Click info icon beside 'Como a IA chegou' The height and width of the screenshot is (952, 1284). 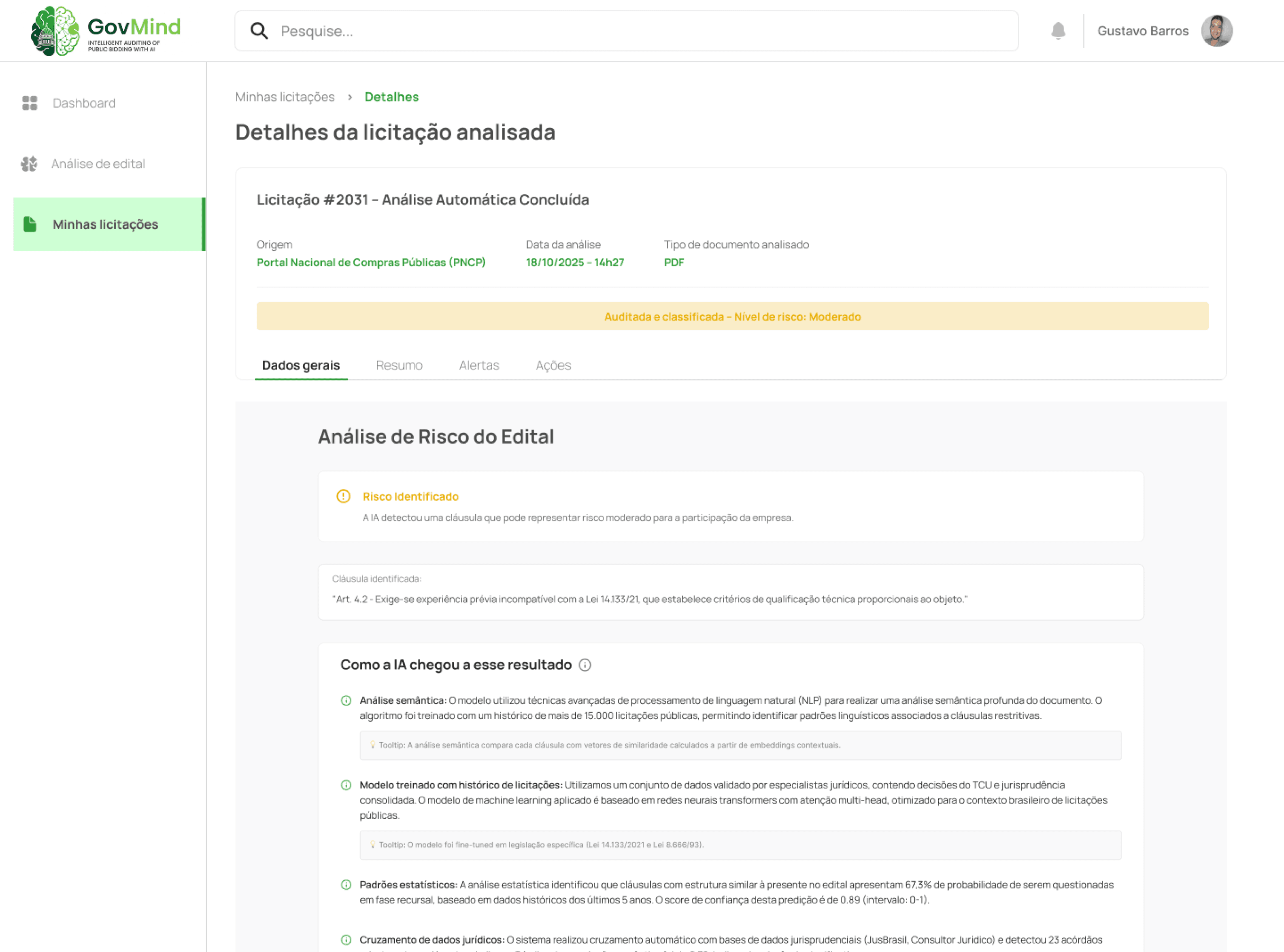click(585, 665)
